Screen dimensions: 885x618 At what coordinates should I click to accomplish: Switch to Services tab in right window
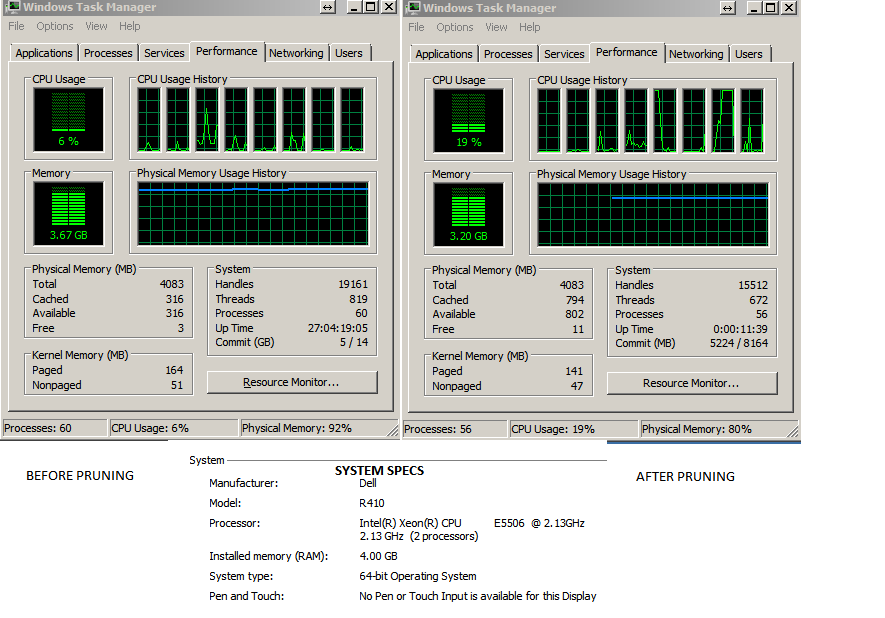click(564, 54)
